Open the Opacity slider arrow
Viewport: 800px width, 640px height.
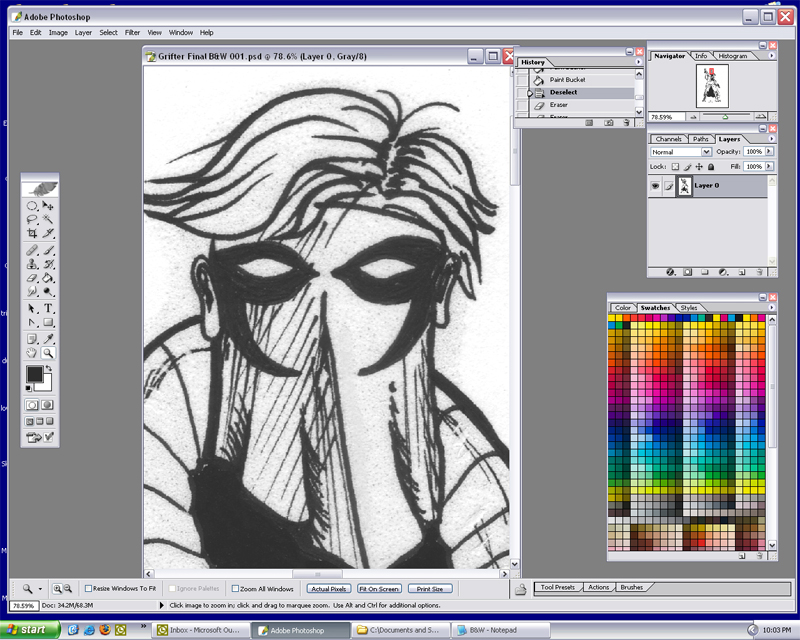coord(769,151)
